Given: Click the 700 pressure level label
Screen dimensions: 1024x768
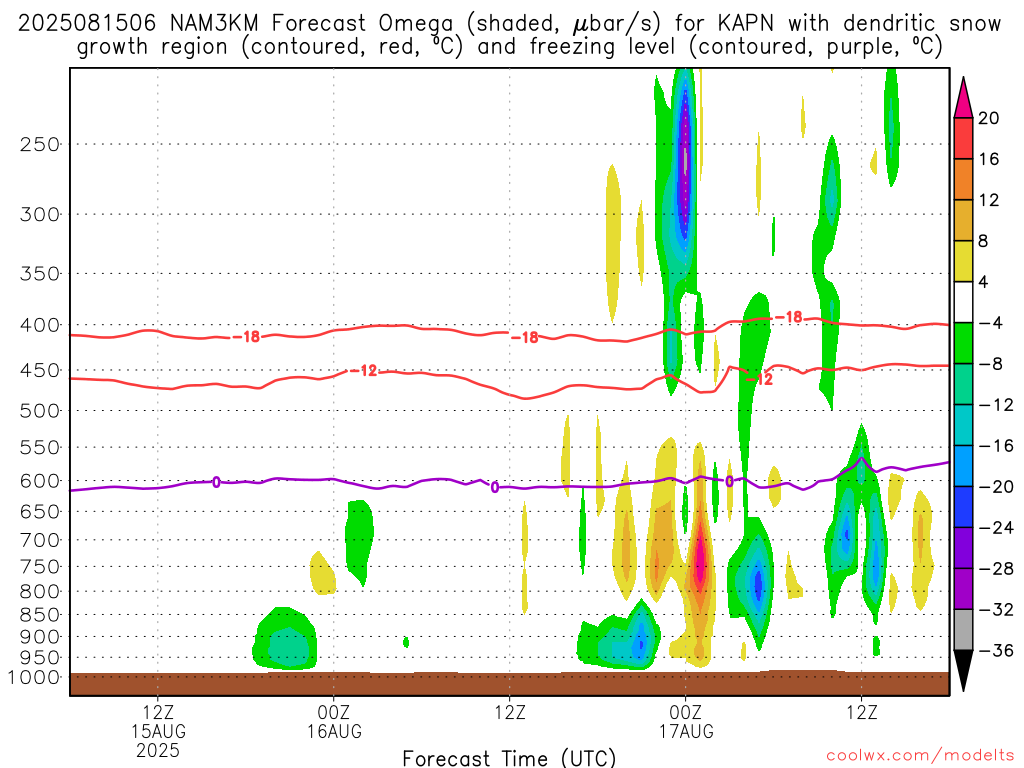Looking at the screenshot, I should 40,540.
